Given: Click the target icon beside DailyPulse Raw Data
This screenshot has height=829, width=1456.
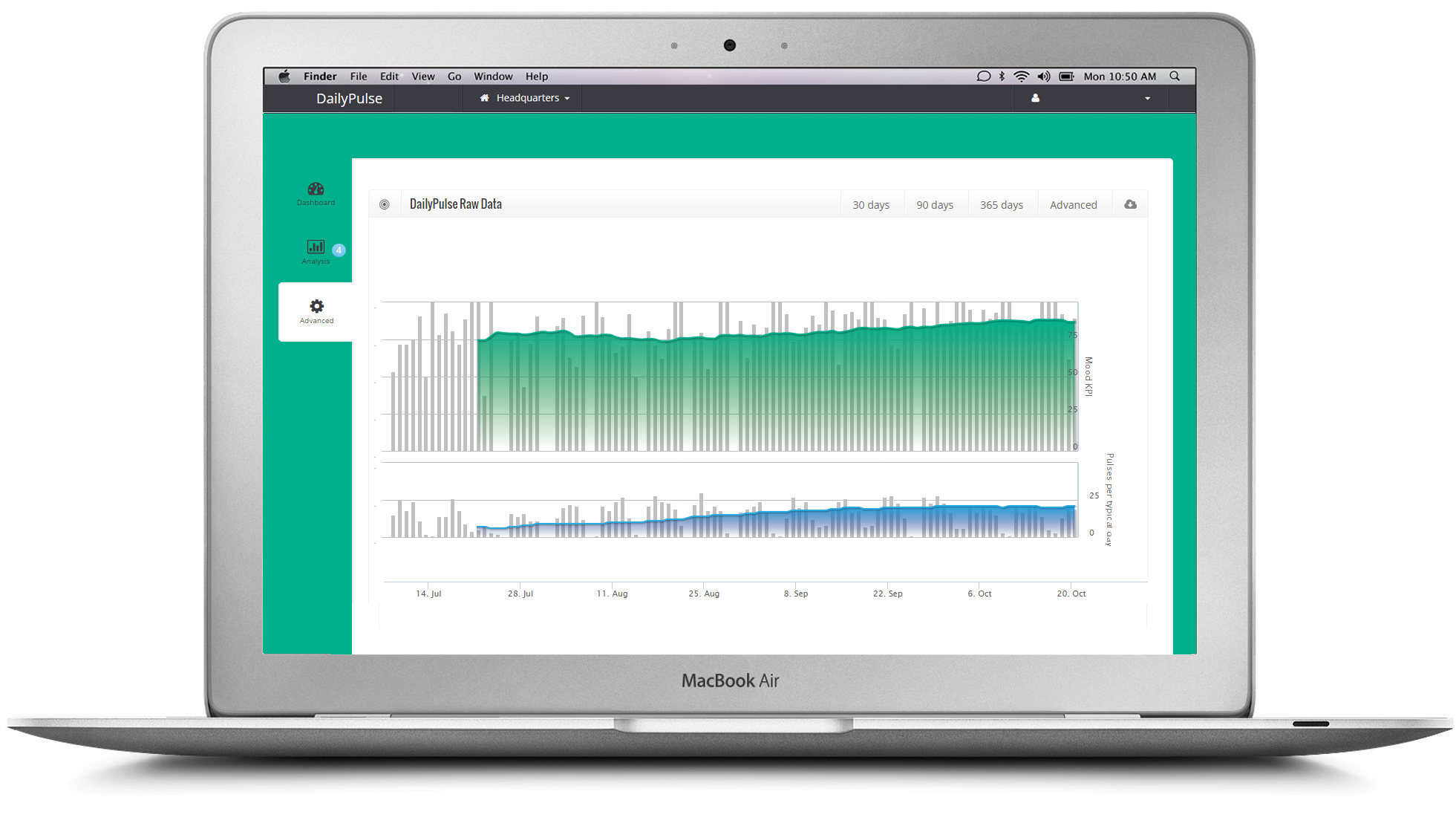Looking at the screenshot, I should [385, 204].
